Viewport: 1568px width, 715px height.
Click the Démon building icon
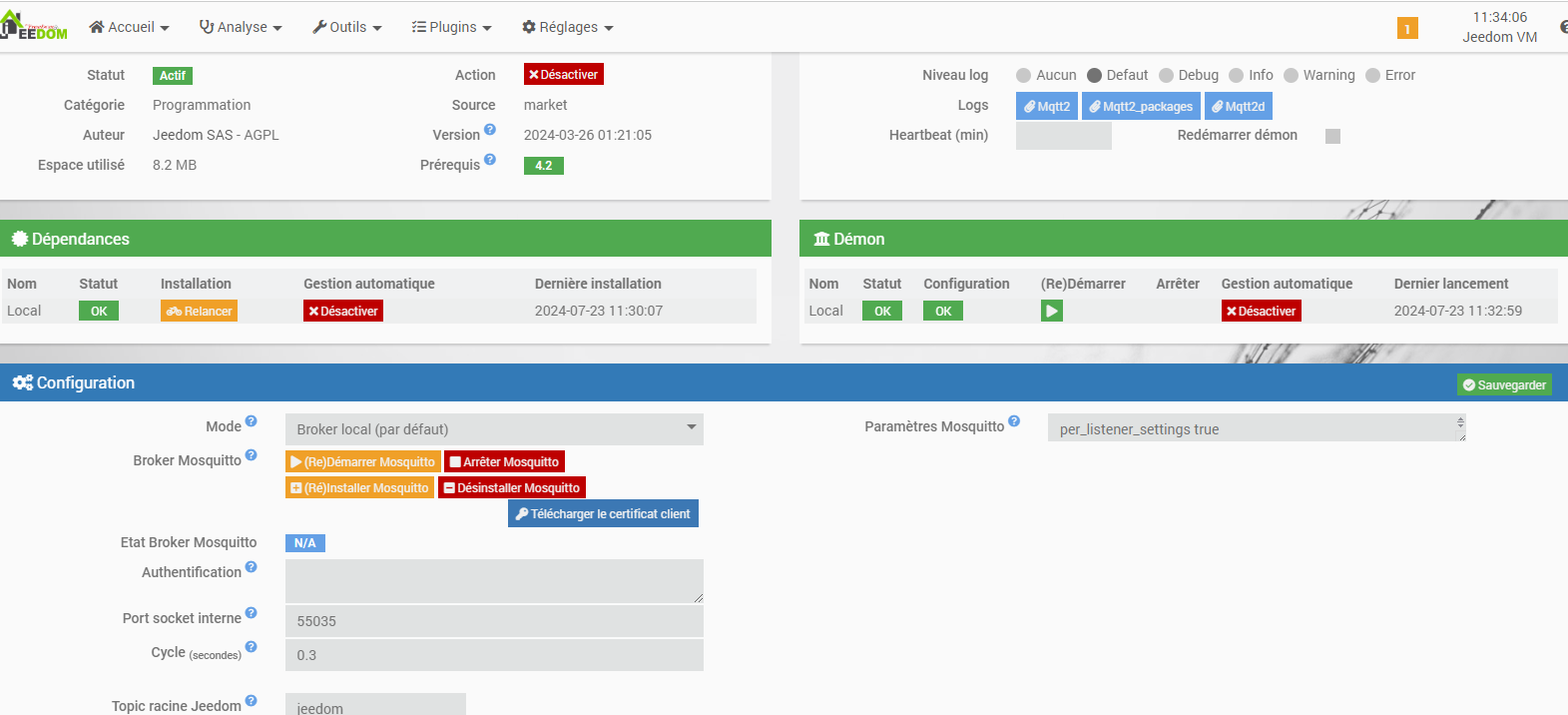tap(822, 239)
